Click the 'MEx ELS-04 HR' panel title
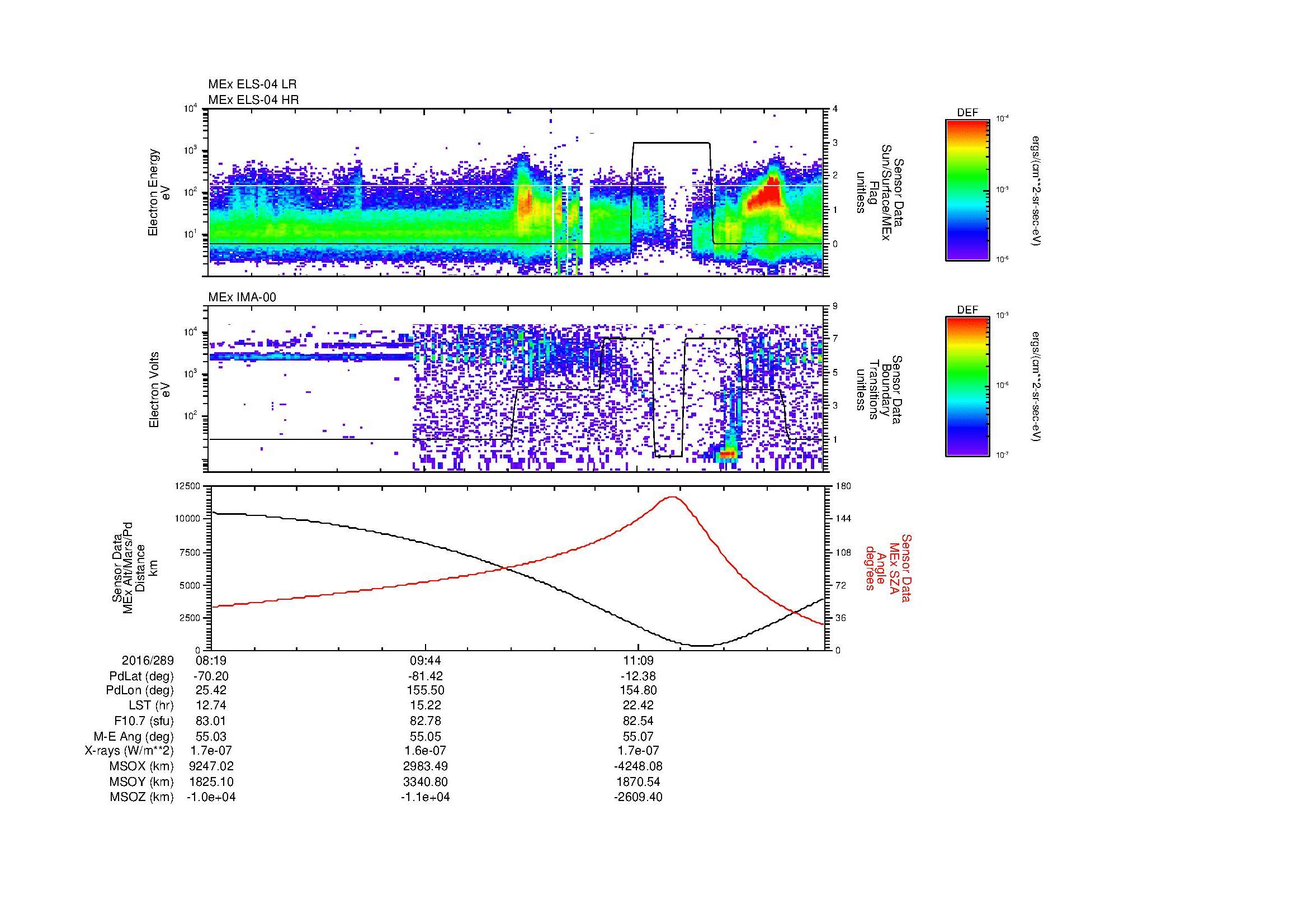 tap(253, 99)
